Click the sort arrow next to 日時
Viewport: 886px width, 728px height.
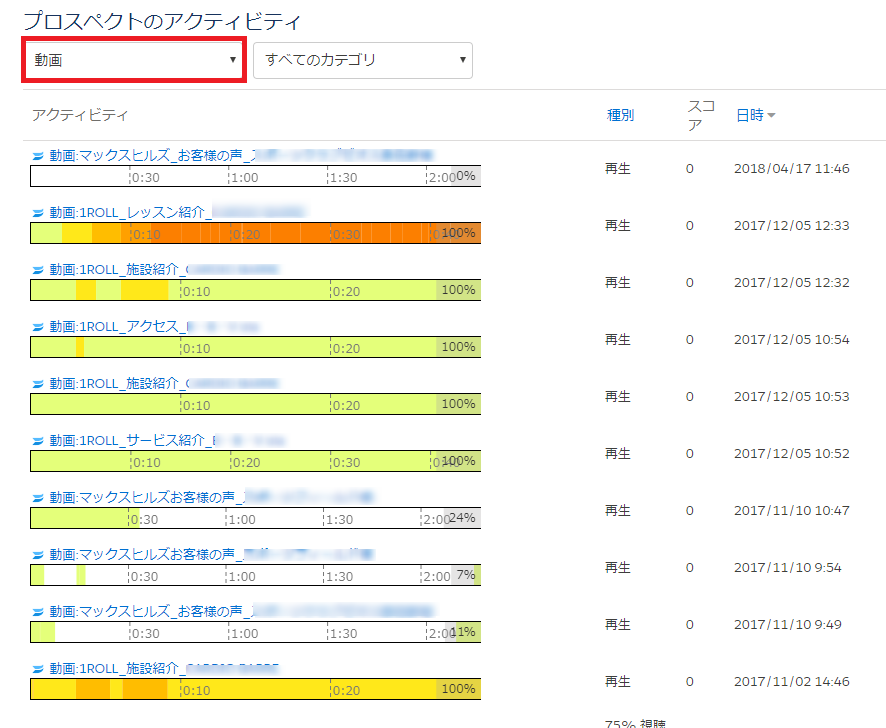(771, 116)
